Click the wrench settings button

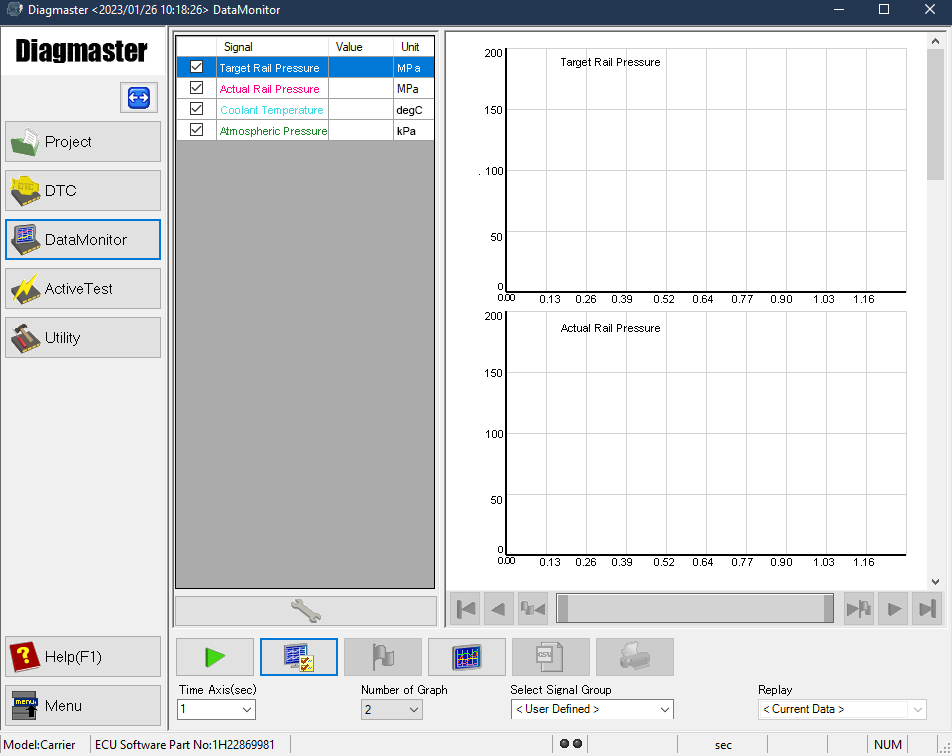(x=305, y=611)
